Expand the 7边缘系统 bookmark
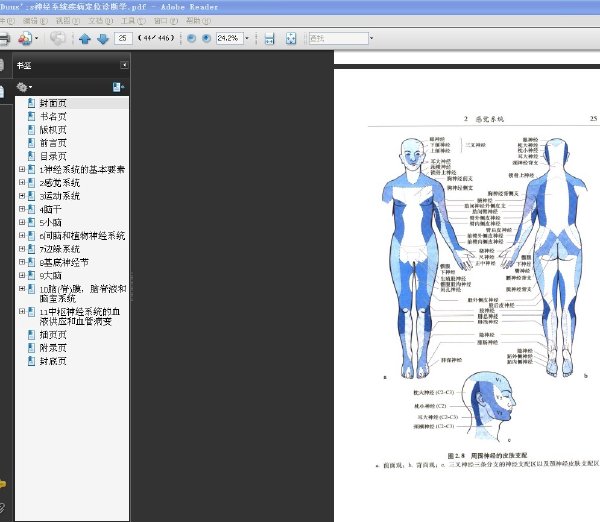600x522 pixels. 22,249
